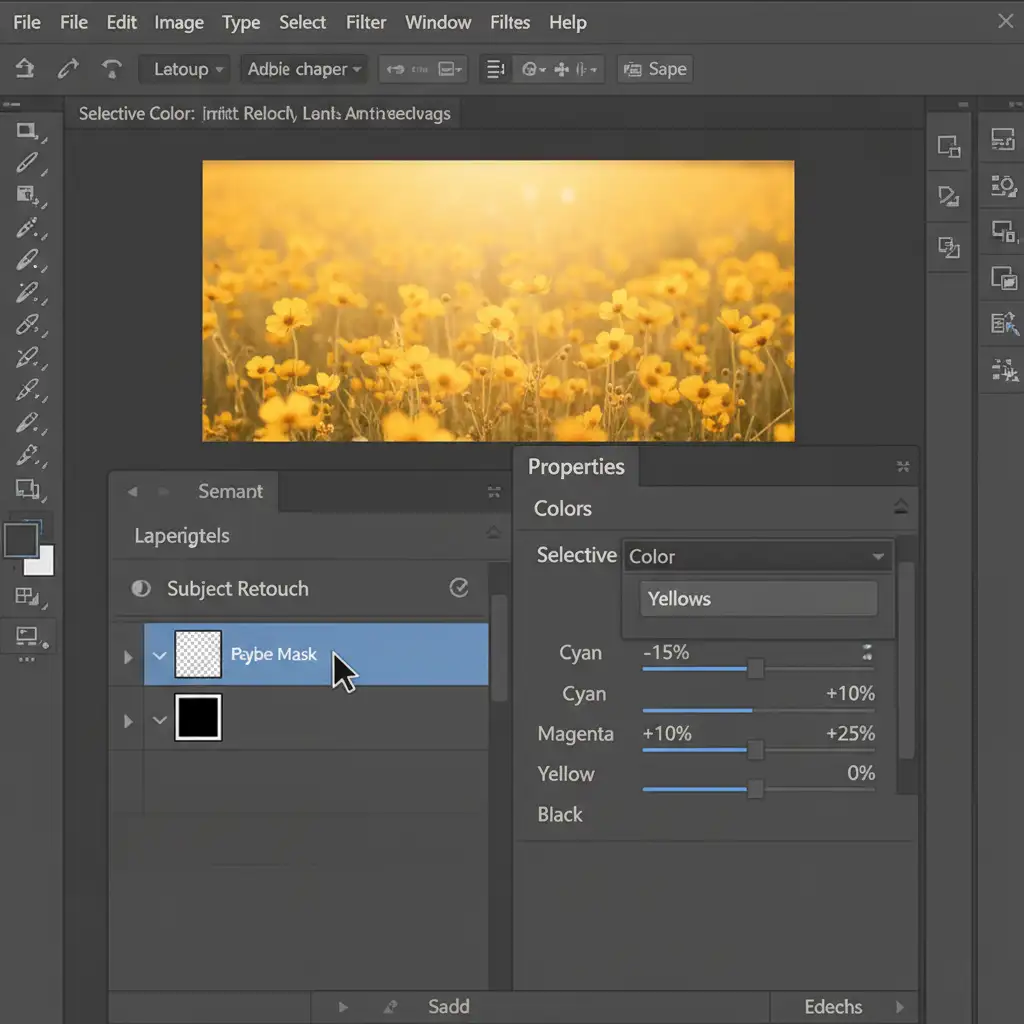Click the foreground color swatch
The image size is (1024, 1024).
(21, 541)
